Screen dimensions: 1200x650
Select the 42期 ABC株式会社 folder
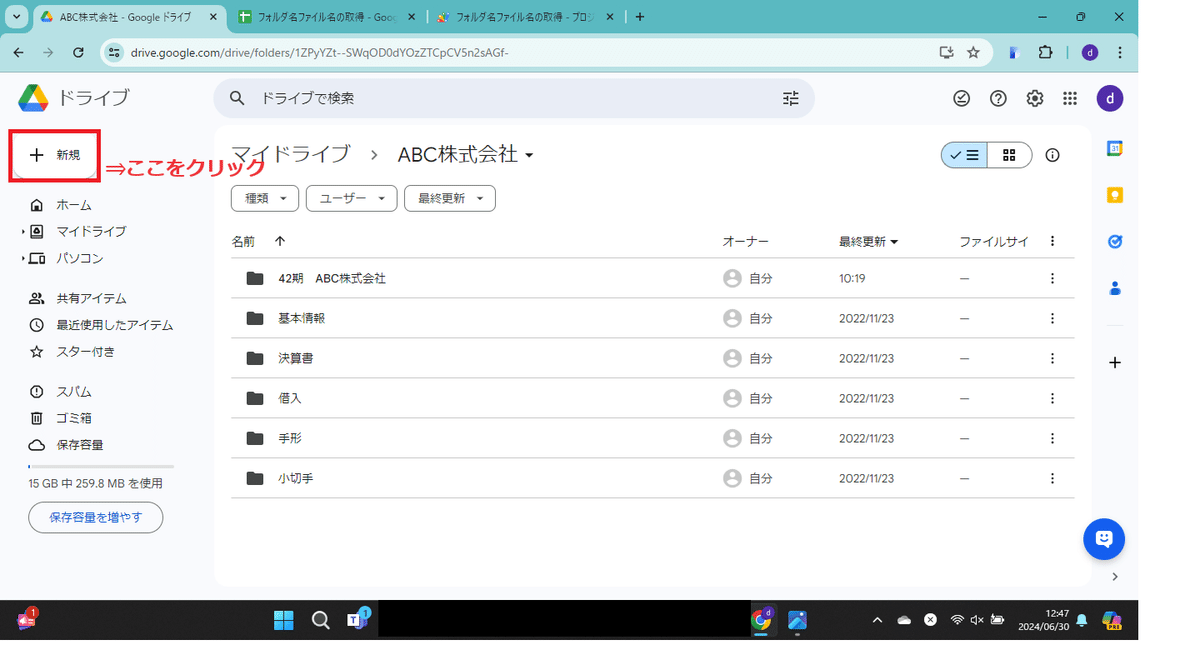[x=652, y=278]
